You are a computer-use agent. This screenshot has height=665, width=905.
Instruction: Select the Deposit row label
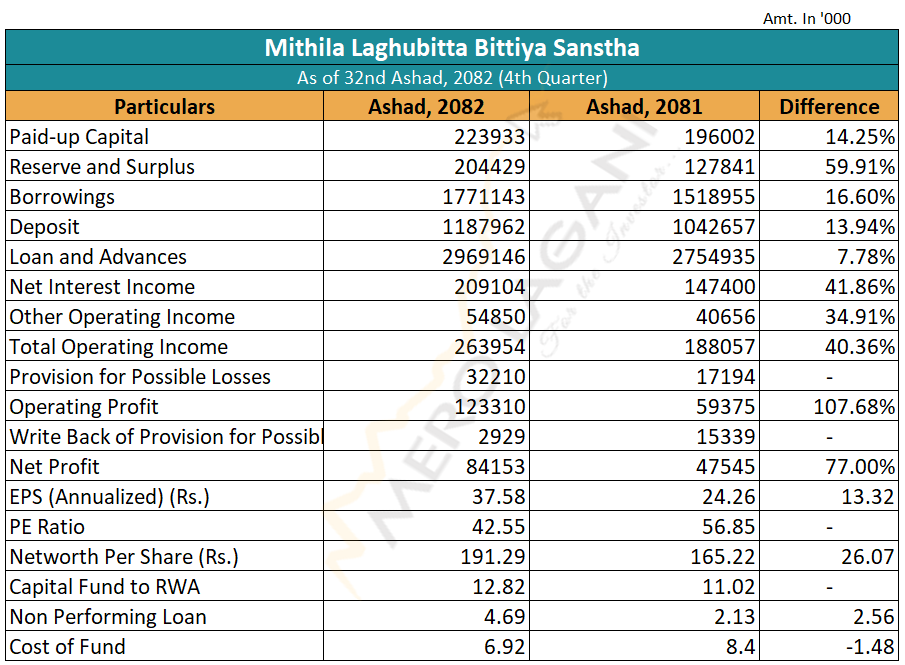click(44, 227)
